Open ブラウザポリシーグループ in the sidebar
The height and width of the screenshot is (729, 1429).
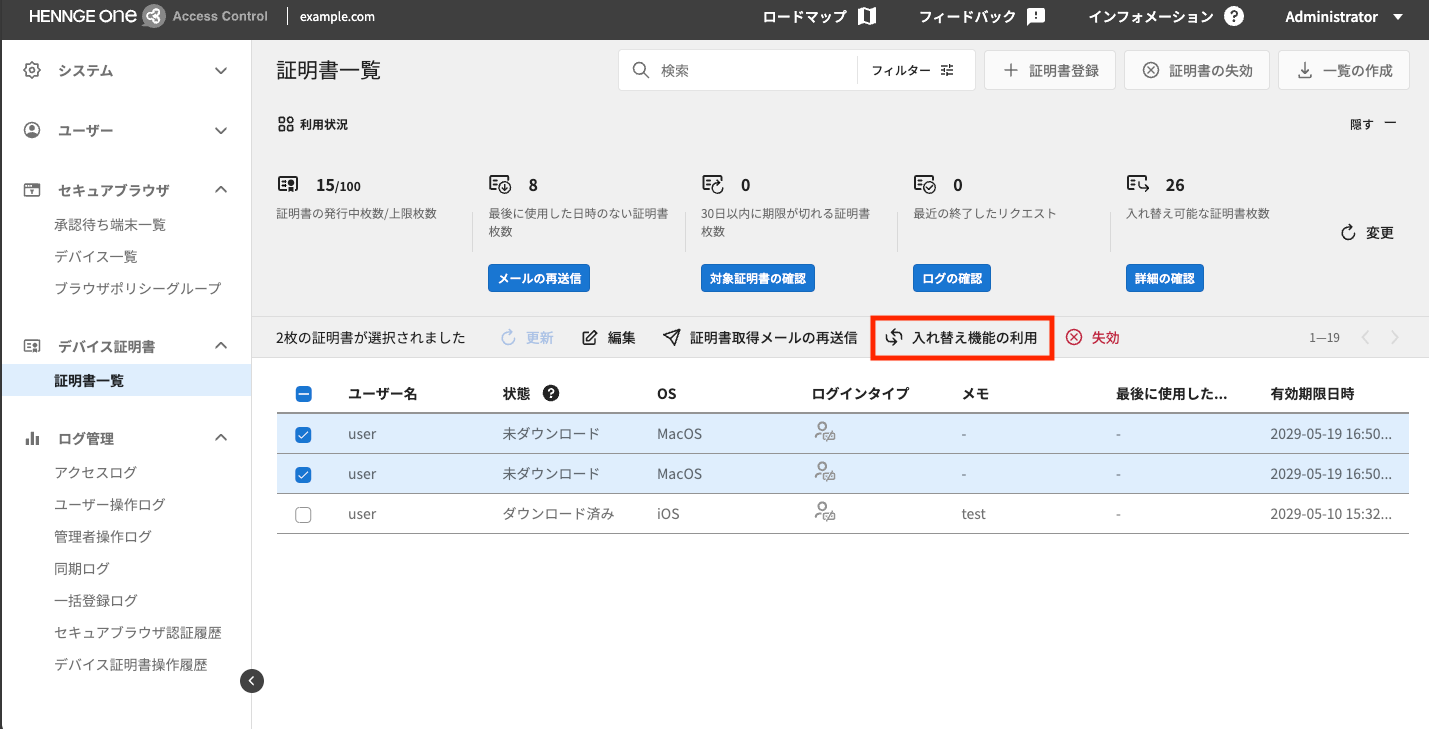click(138, 288)
